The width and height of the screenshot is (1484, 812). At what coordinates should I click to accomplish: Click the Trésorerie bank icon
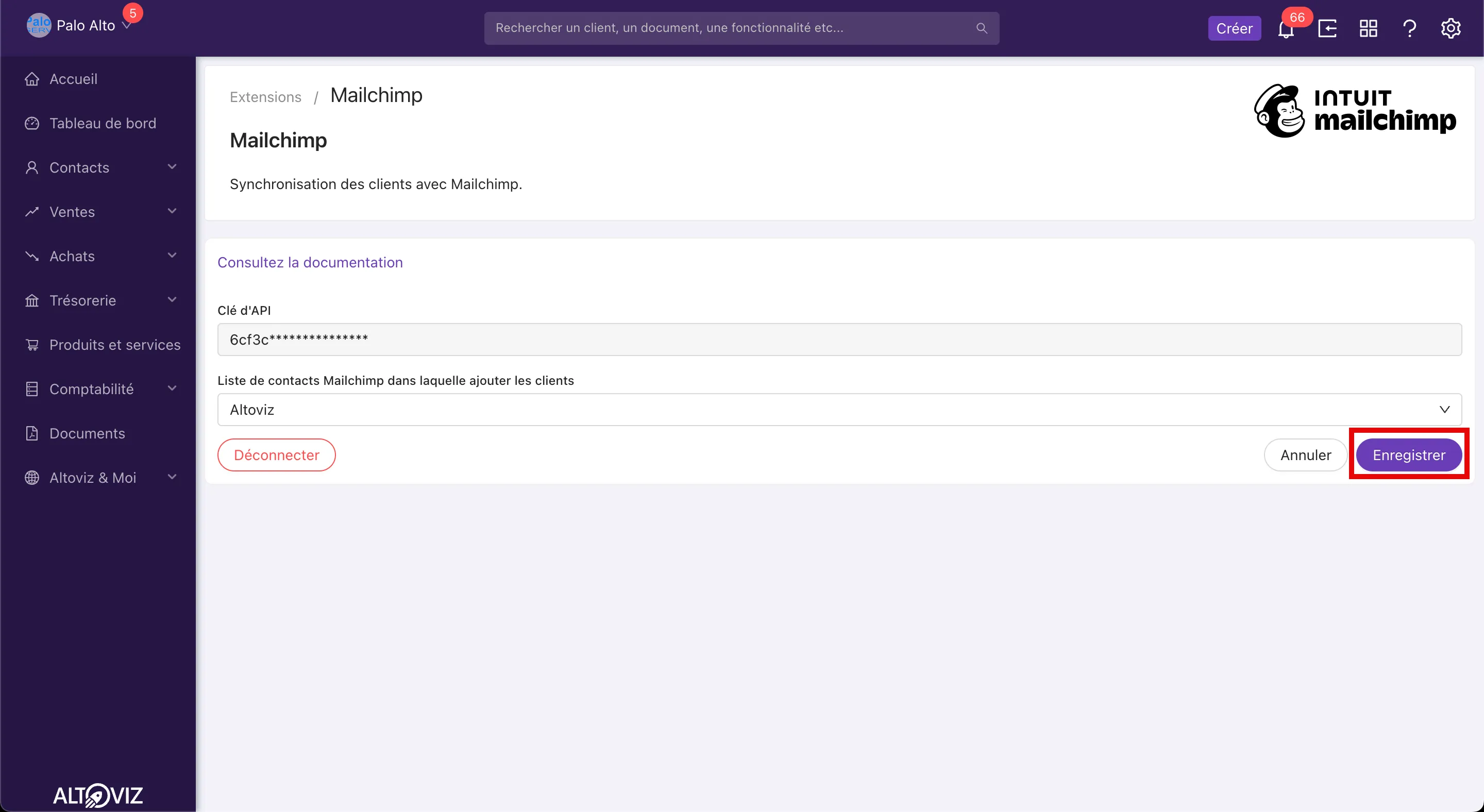click(x=32, y=300)
